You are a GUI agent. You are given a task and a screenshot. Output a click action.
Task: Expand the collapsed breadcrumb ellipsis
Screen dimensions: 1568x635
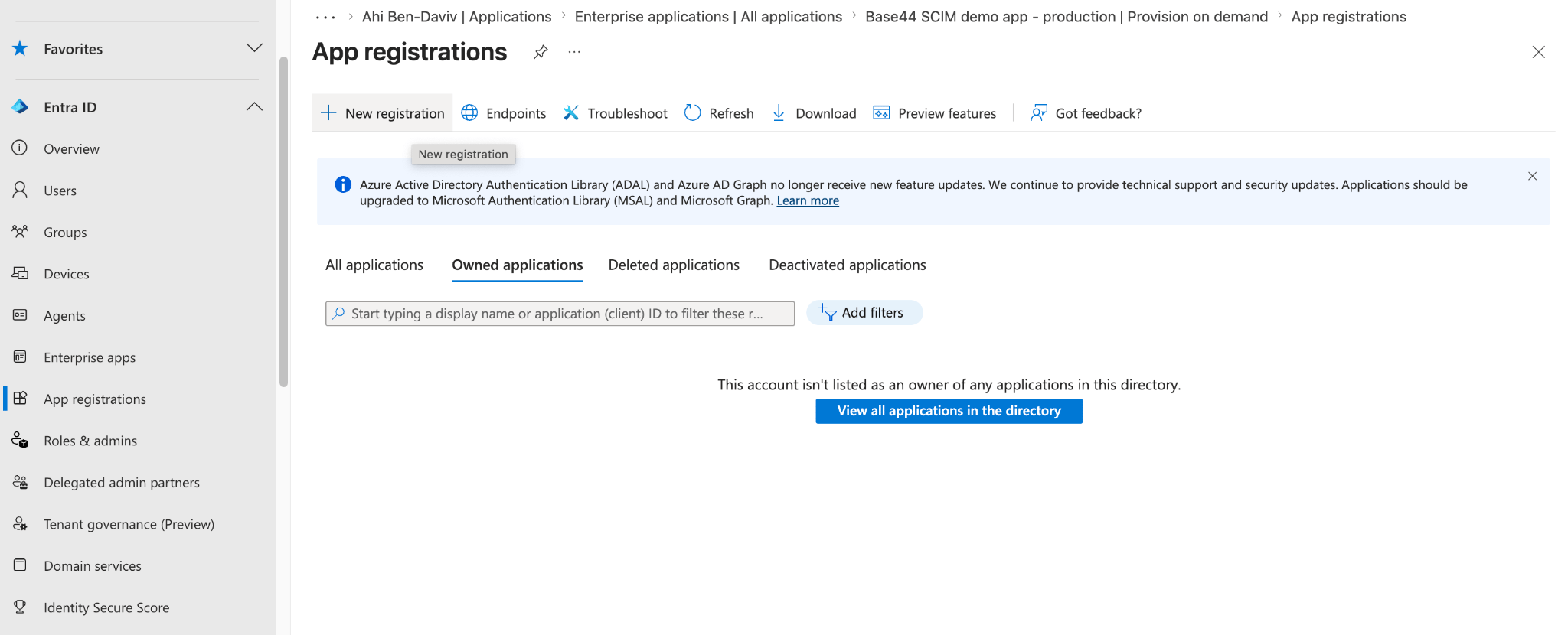click(325, 17)
